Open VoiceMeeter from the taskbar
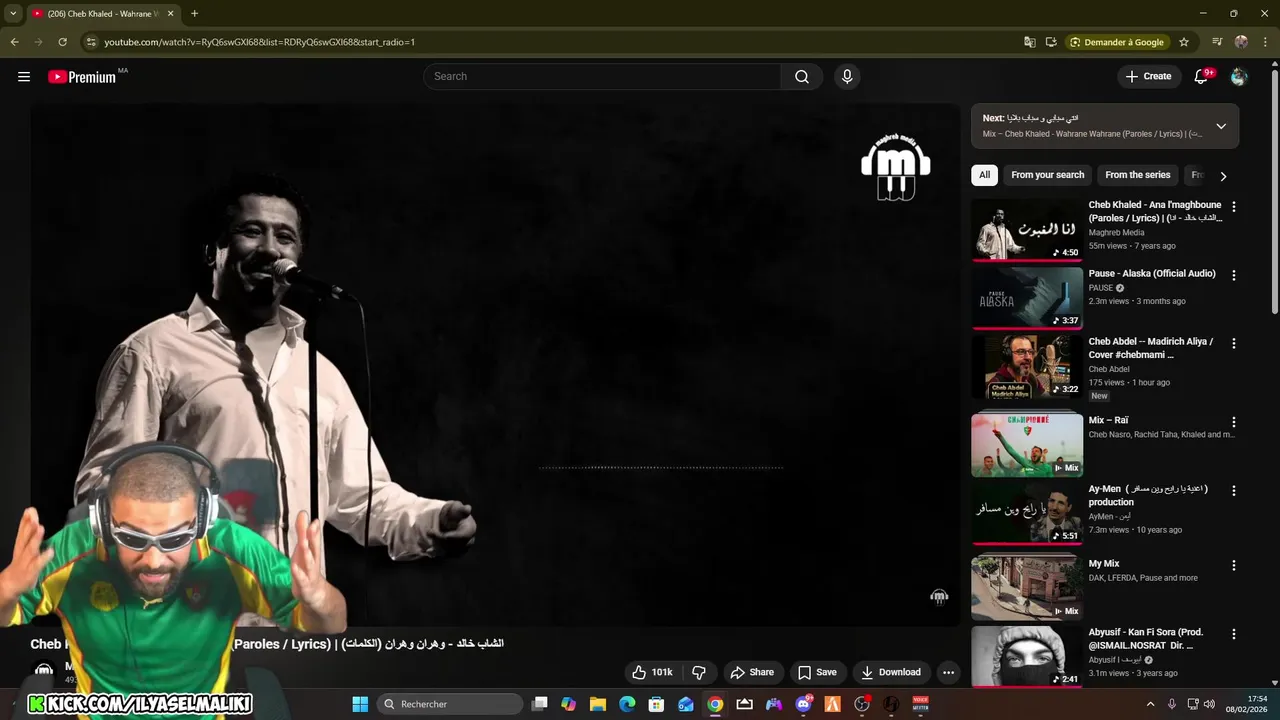This screenshot has height=720, width=1280. [920, 704]
